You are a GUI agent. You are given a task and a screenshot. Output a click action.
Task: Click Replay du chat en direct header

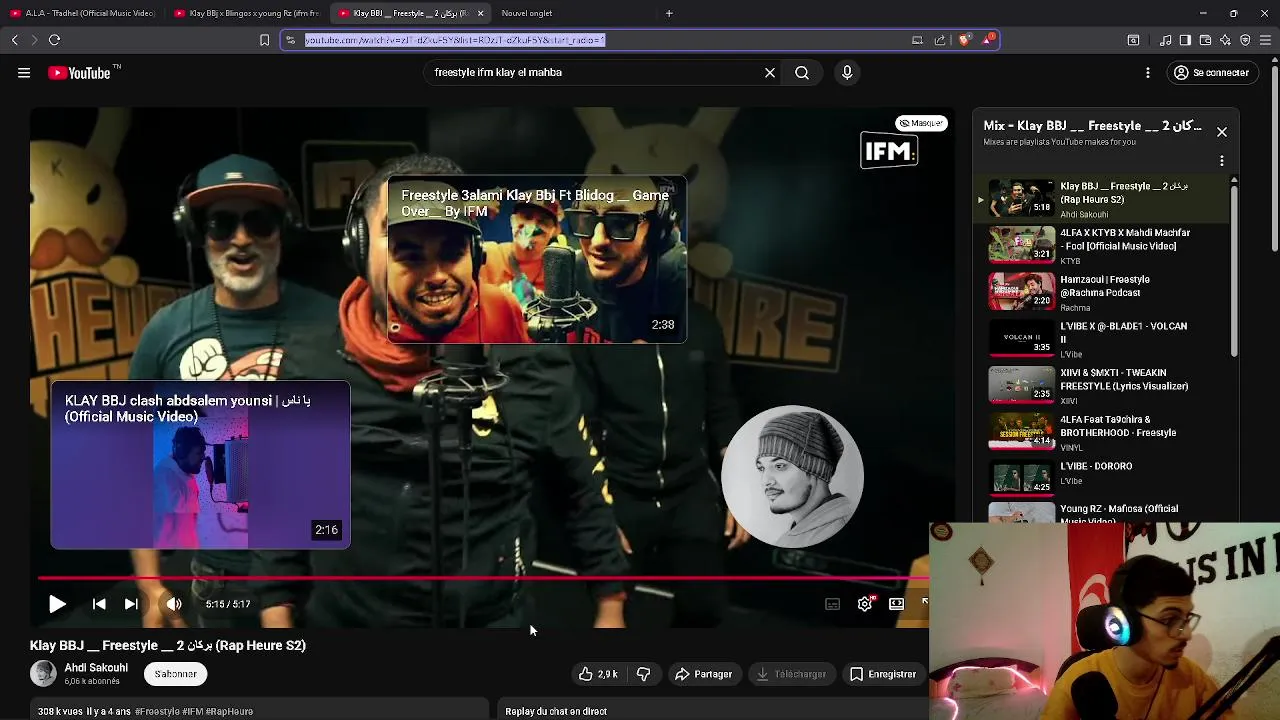tap(556, 711)
